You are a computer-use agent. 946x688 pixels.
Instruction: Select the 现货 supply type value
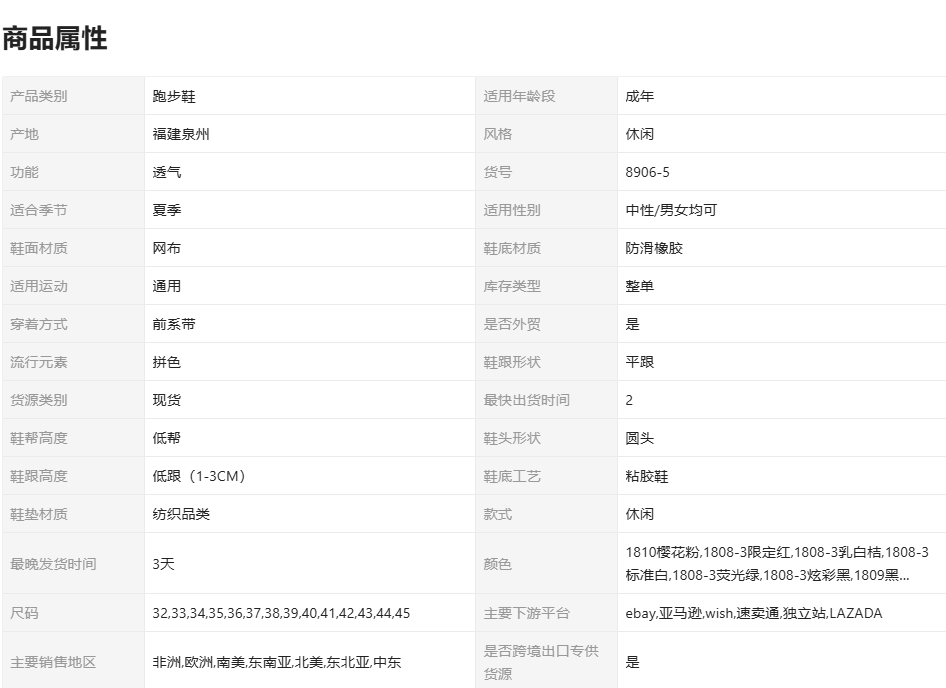tap(167, 400)
